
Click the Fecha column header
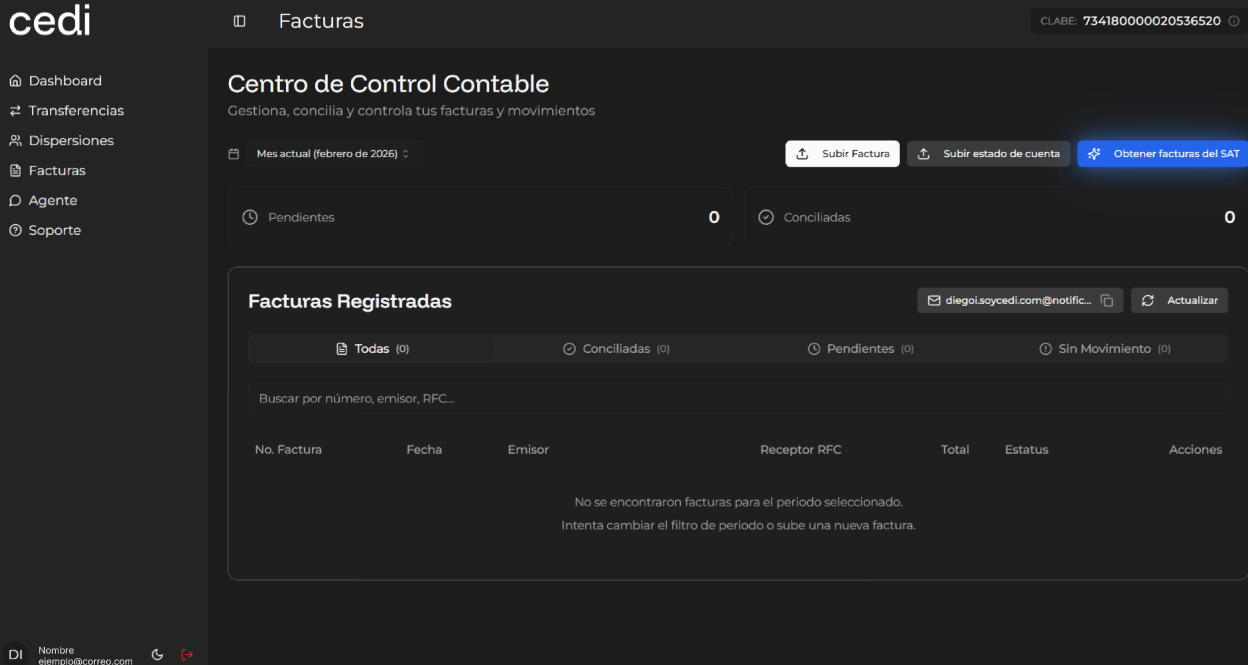coord(424,450)
